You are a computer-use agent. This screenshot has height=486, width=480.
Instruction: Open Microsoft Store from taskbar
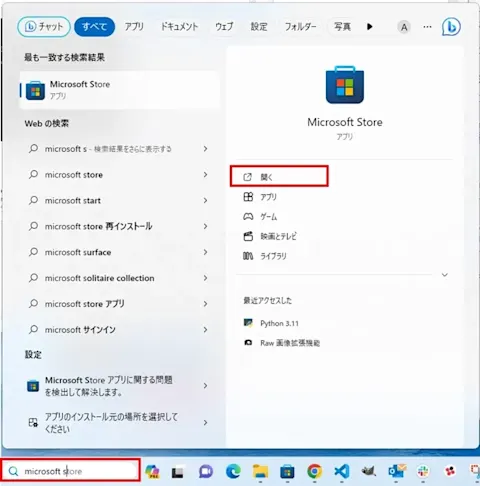(287, 471)
